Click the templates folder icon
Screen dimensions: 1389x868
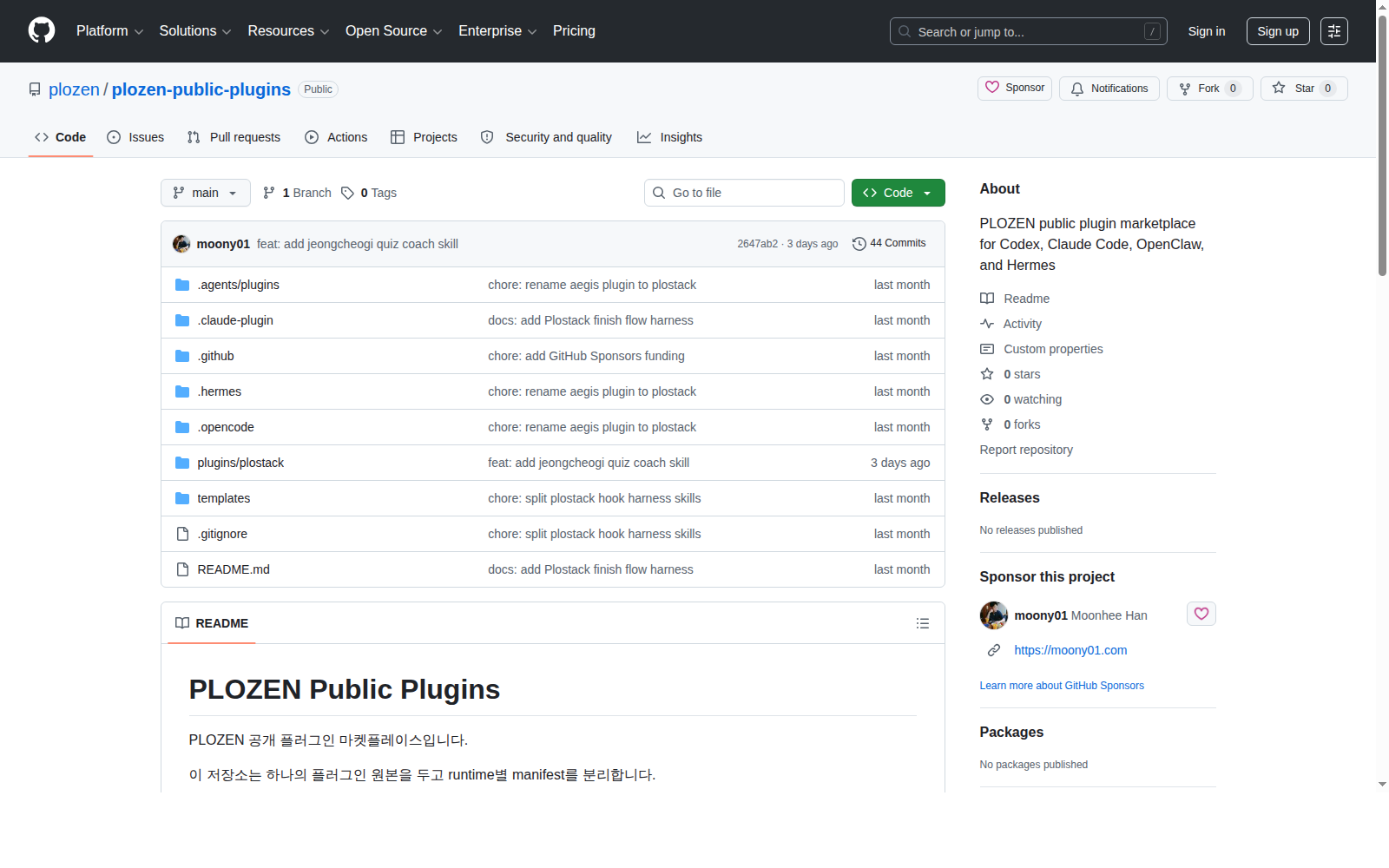pos(182,498)
